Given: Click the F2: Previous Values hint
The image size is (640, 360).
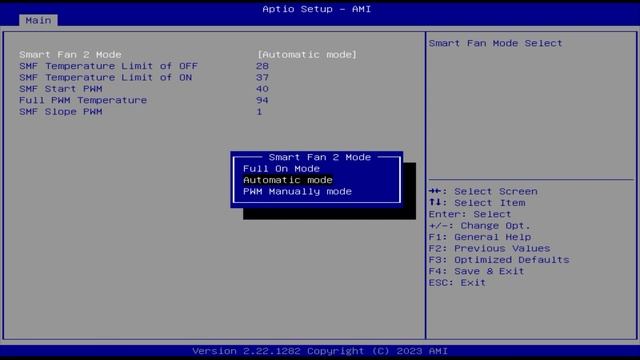Looking at the screenshot, I should pyautogui.click(x=489, y=249).
